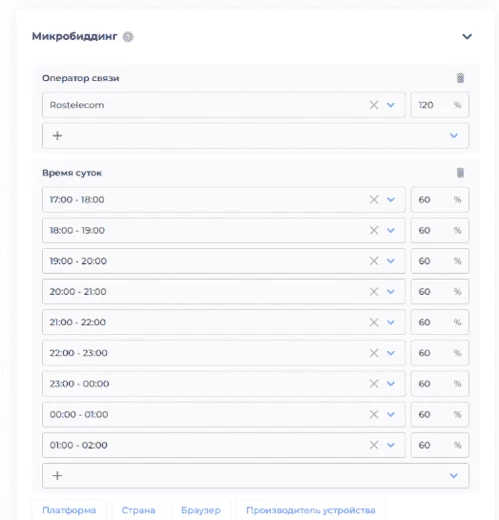Delete the Оператор связи section with trash icon
Viewport: 499px width, 520px height.
click(x=460, y=78)
